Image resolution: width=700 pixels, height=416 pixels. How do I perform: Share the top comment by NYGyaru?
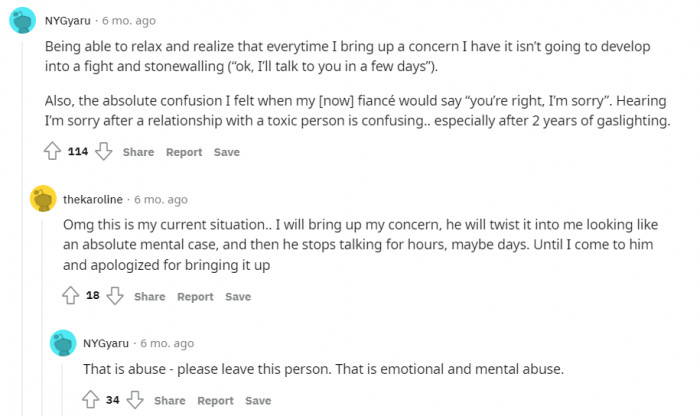tap(138, 152)
